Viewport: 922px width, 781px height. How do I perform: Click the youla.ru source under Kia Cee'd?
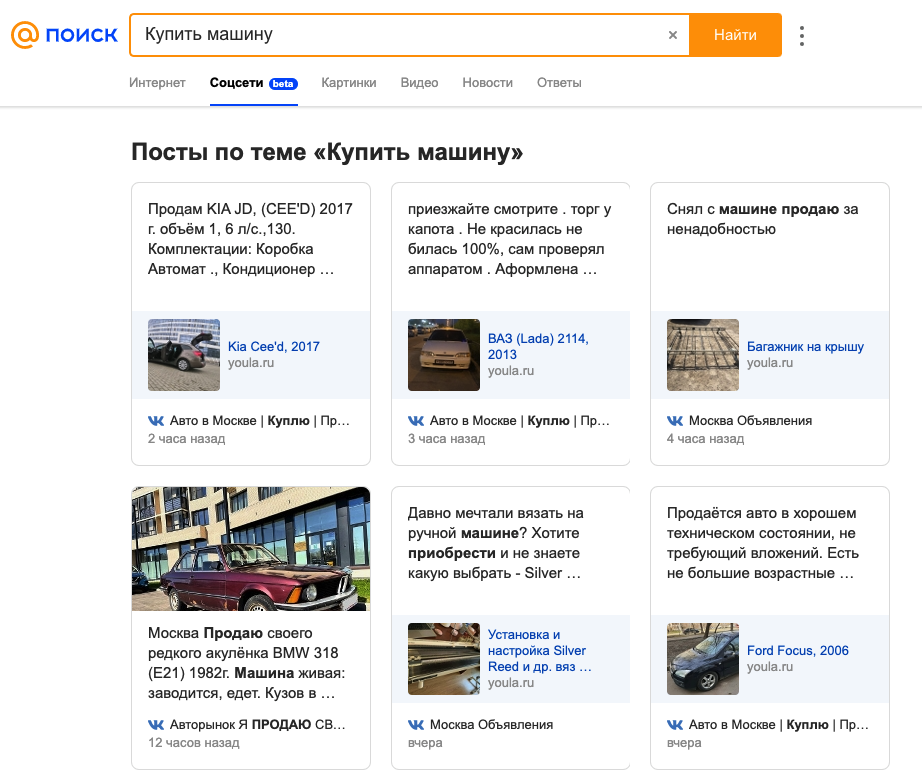[251, 363]
